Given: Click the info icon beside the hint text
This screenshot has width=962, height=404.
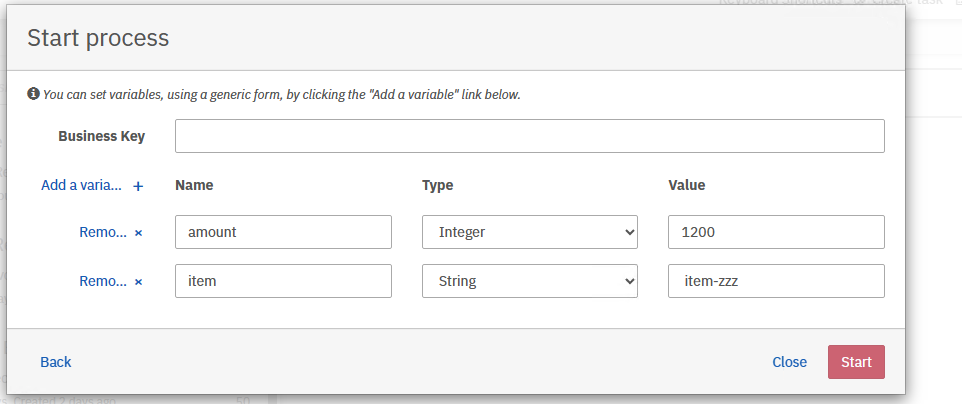Looking at the screenshot, I should tap(33, 94).
